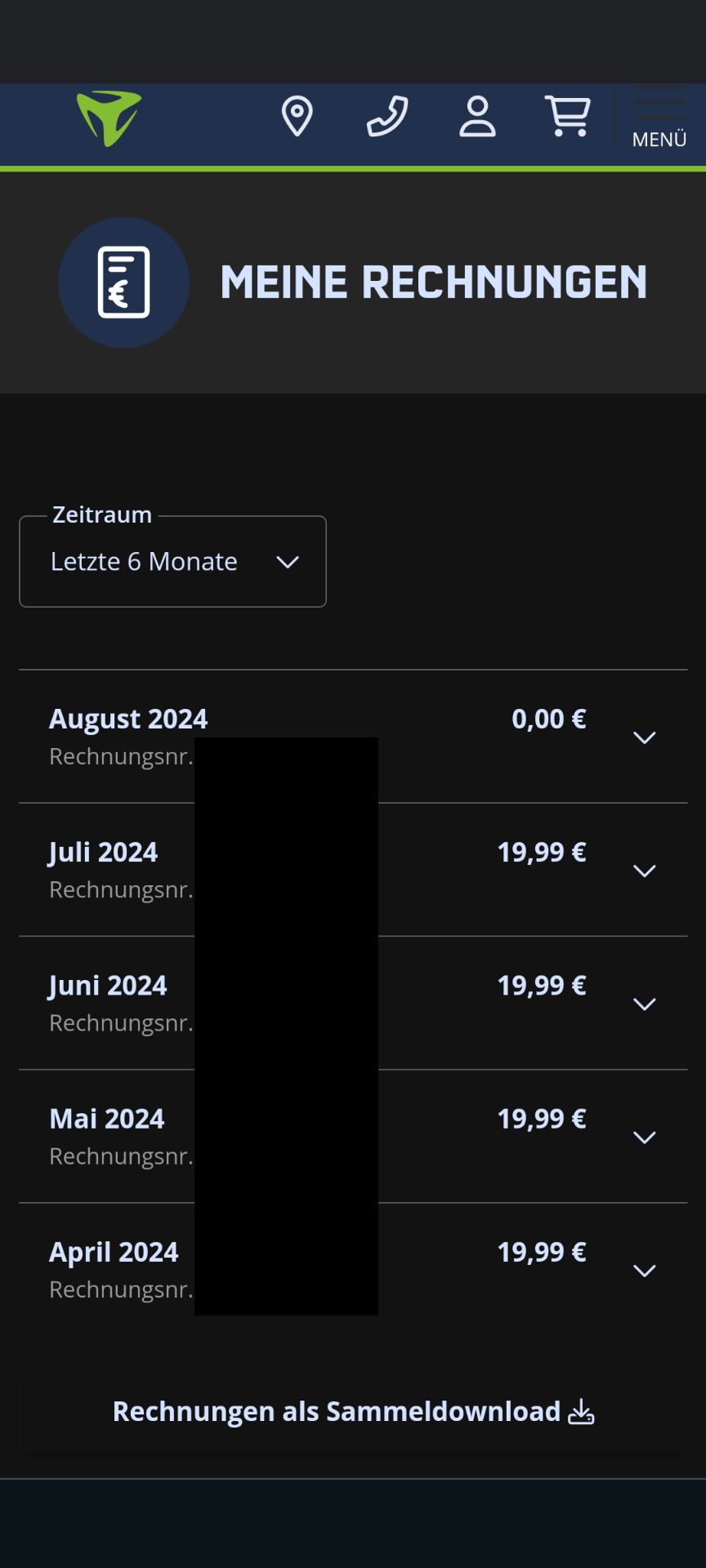Click the freenet logo in header
Screen dimensions: 706x1568
(109, 118)
